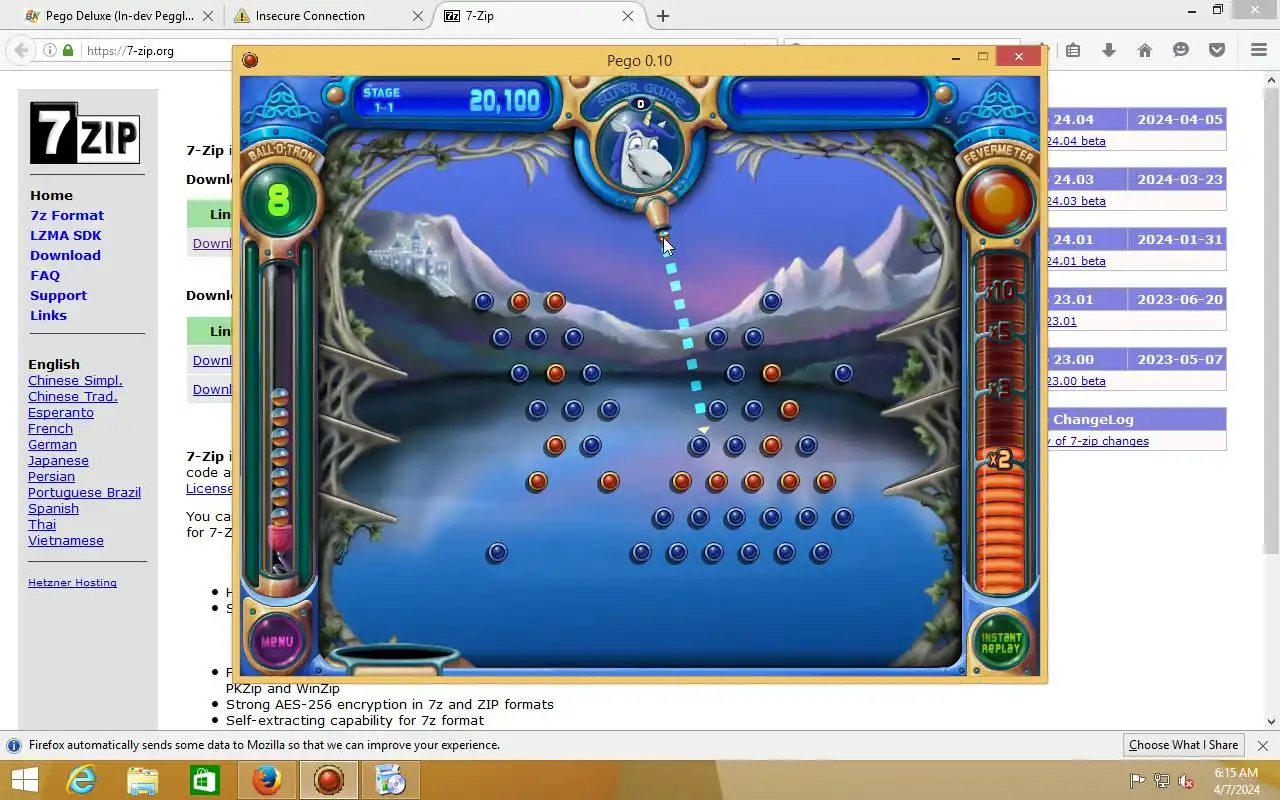This screenshot has width=1280, height=800.
Task: Close the Insecure Connection tab
Action: pyautogui.click(x=418, y=16)
